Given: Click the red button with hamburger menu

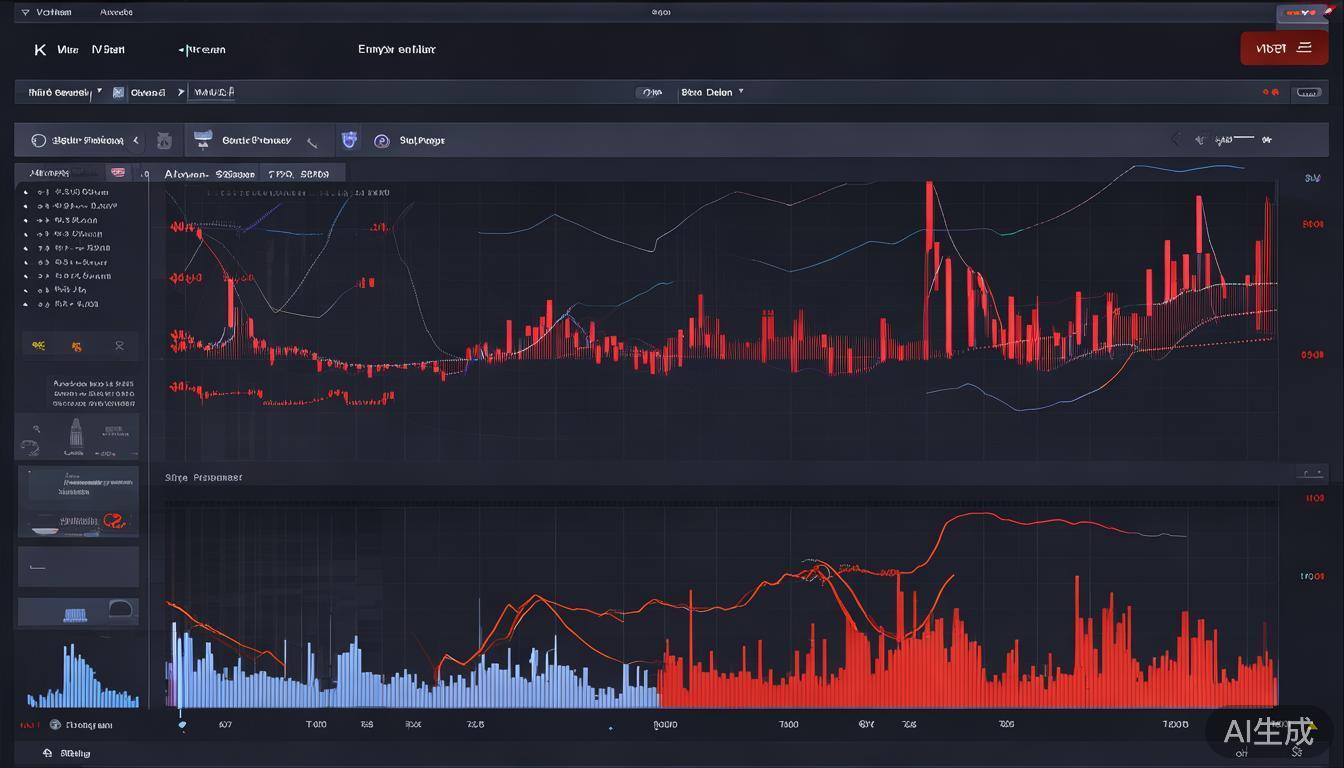Looking at the screenshot, I should pos(1284,48).
